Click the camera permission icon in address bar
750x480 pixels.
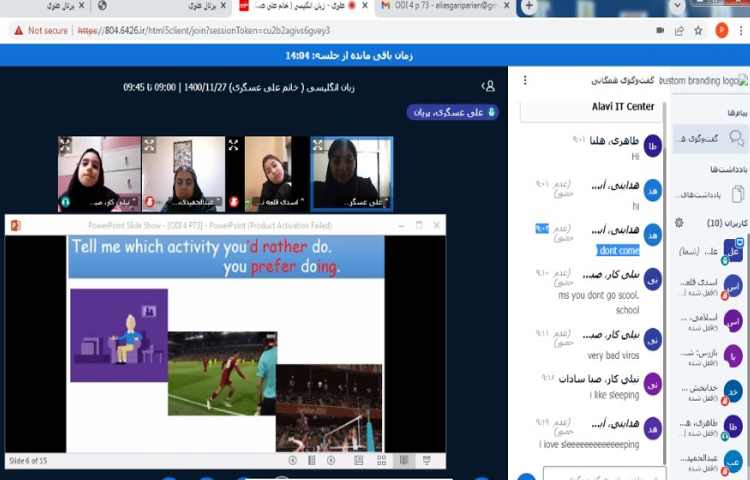pos(660,31)
